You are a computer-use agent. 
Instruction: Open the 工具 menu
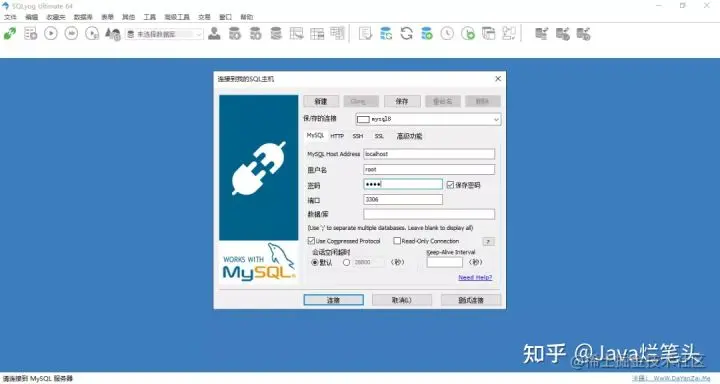click(150, 17)
